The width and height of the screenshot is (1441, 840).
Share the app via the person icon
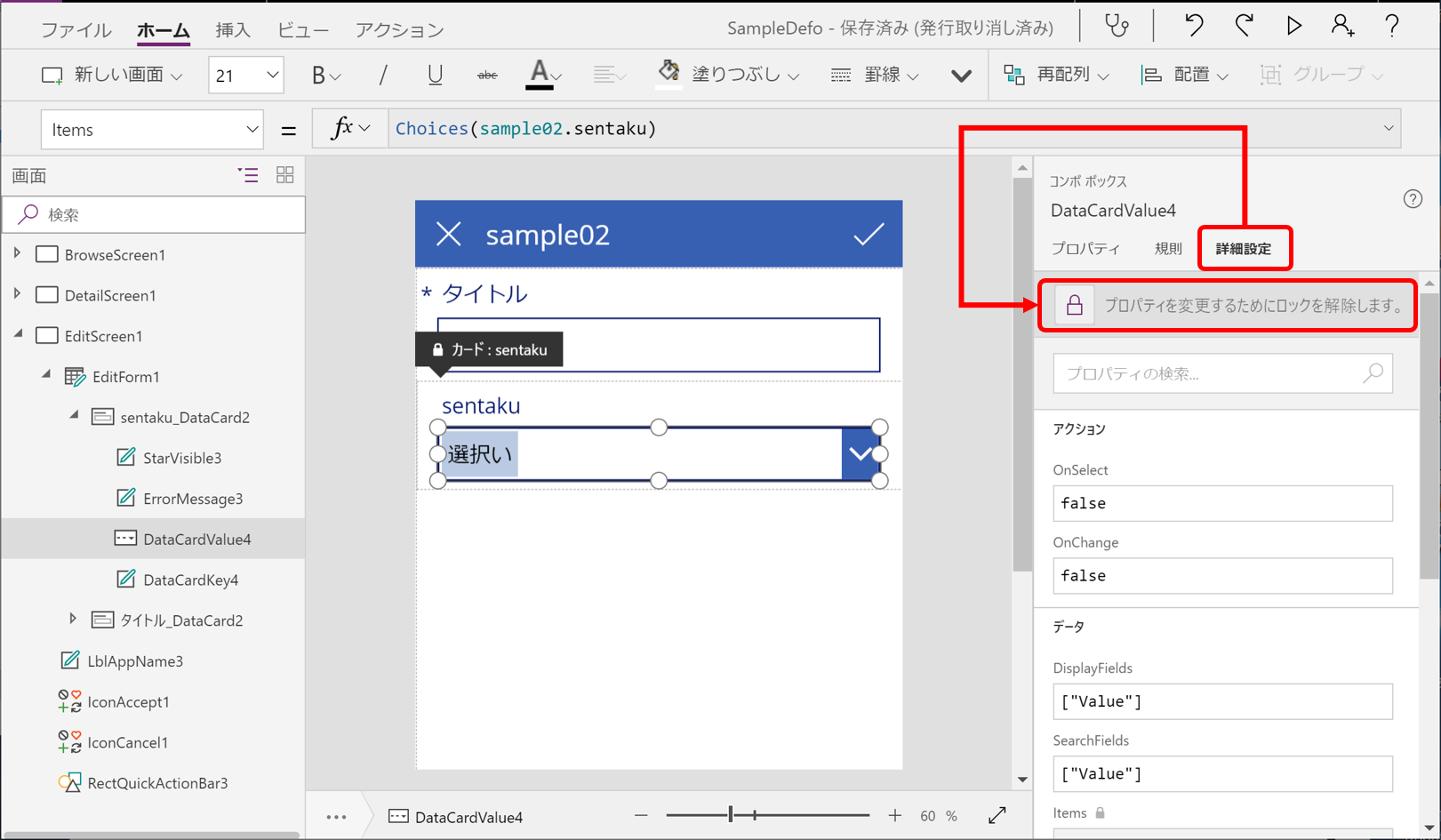tap(1343, 26)
